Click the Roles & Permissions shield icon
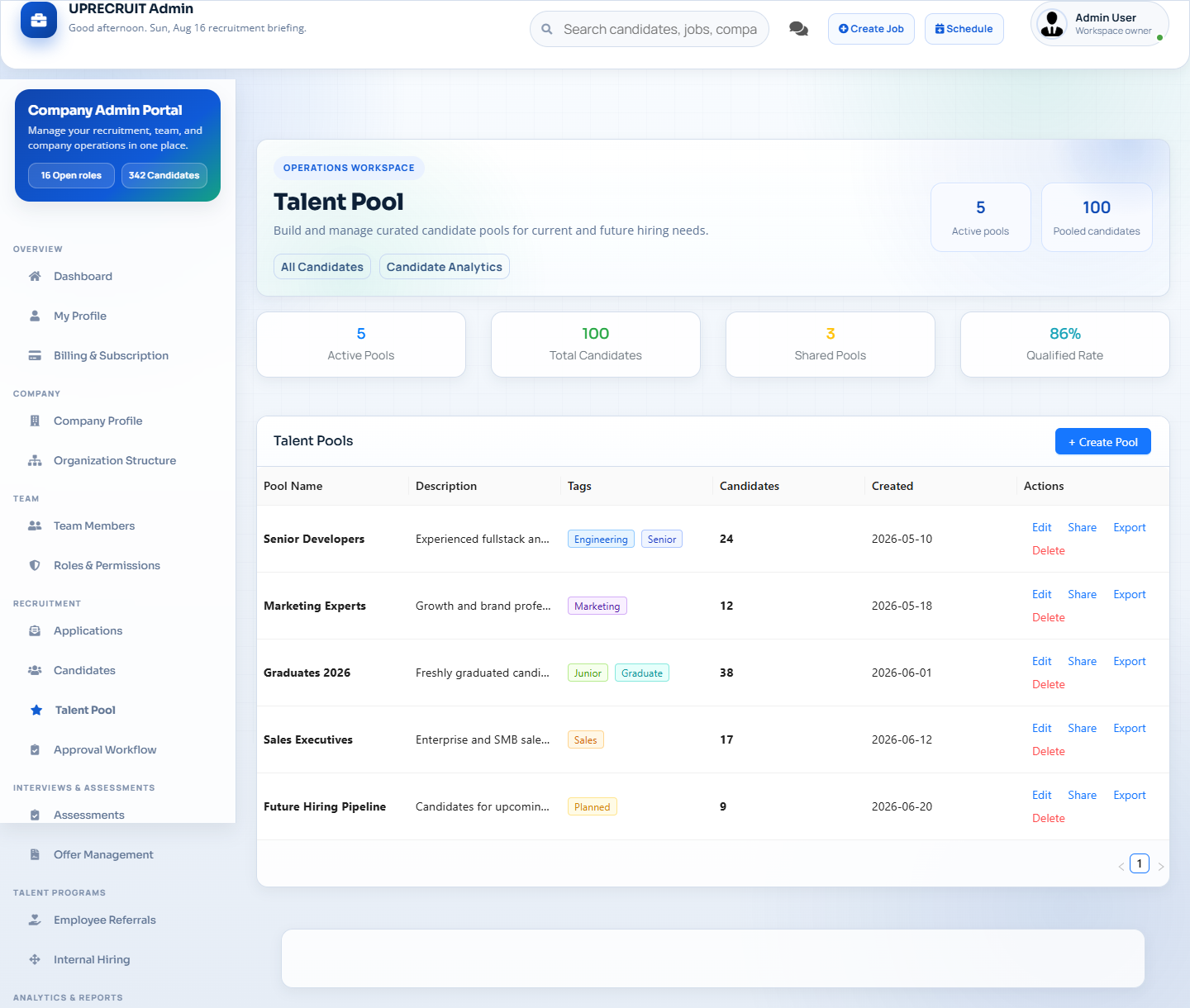The width and height of the screenshot is (1190, 1008). [35, 565]
